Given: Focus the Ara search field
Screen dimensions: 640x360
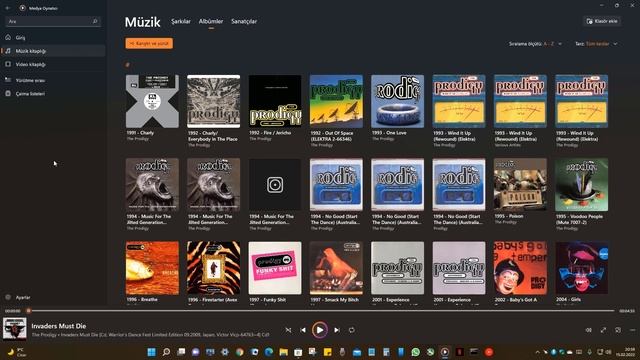Looking at the screenshot, I should tap(53, 21).
